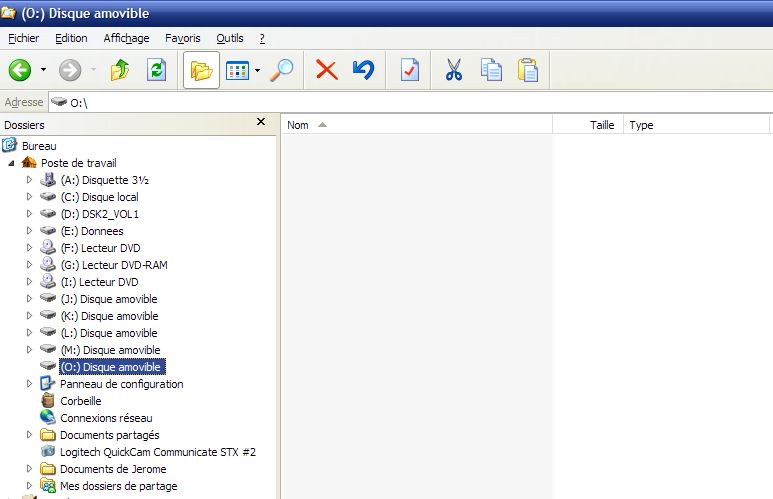
Task: Select the highlighted (O:) Disque amovible
Action: click(x=112, y=367)
